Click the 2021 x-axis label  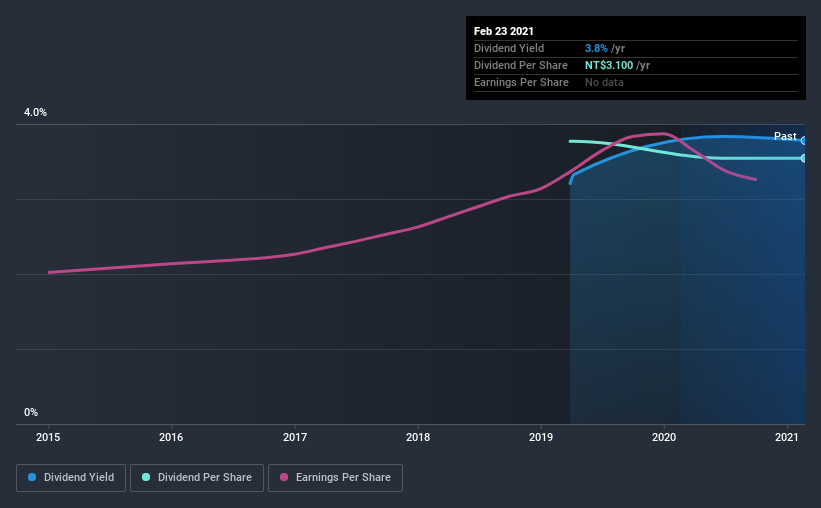pos(787,437)
